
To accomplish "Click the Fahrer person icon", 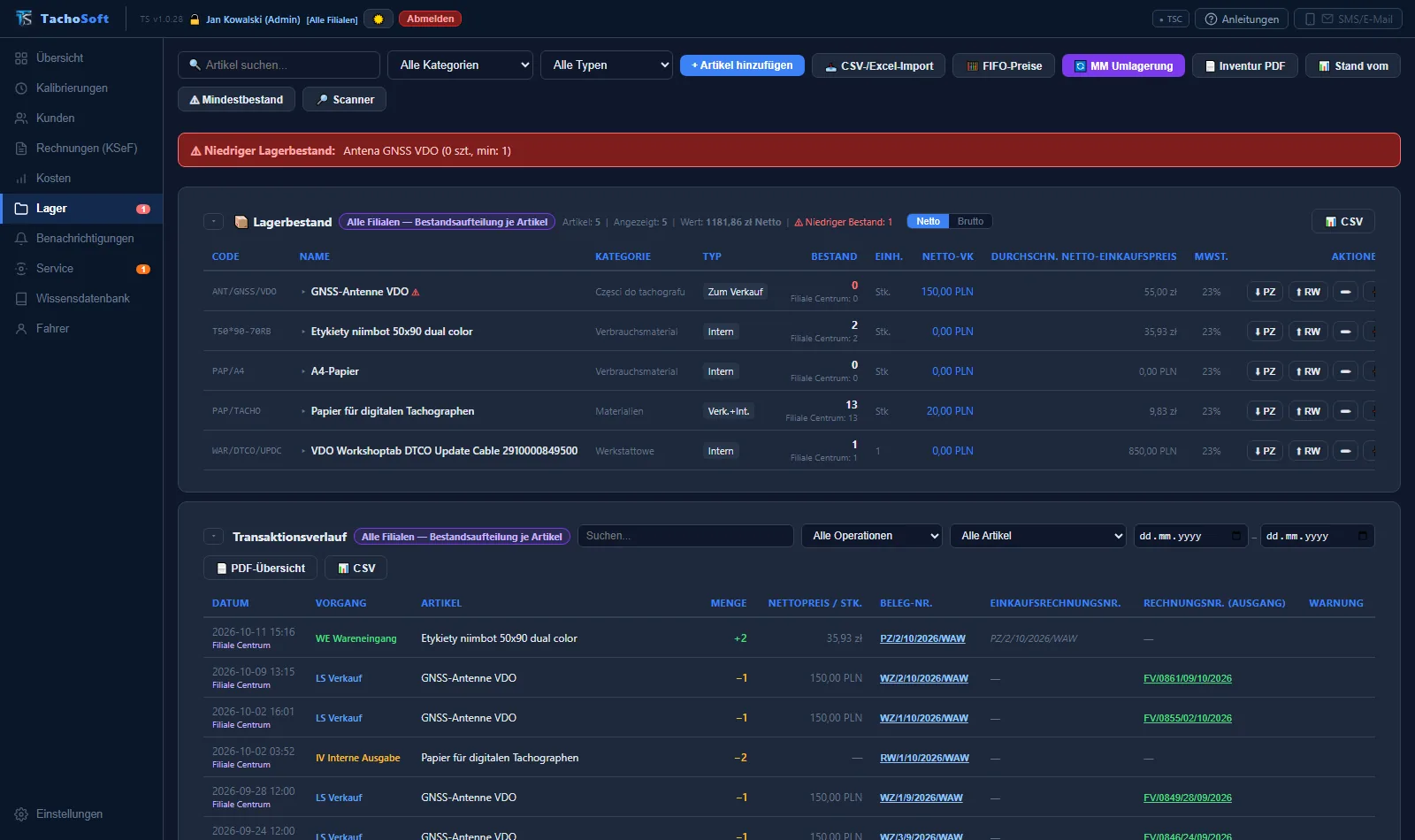I will pyautogui.click(x=21, y=329).
